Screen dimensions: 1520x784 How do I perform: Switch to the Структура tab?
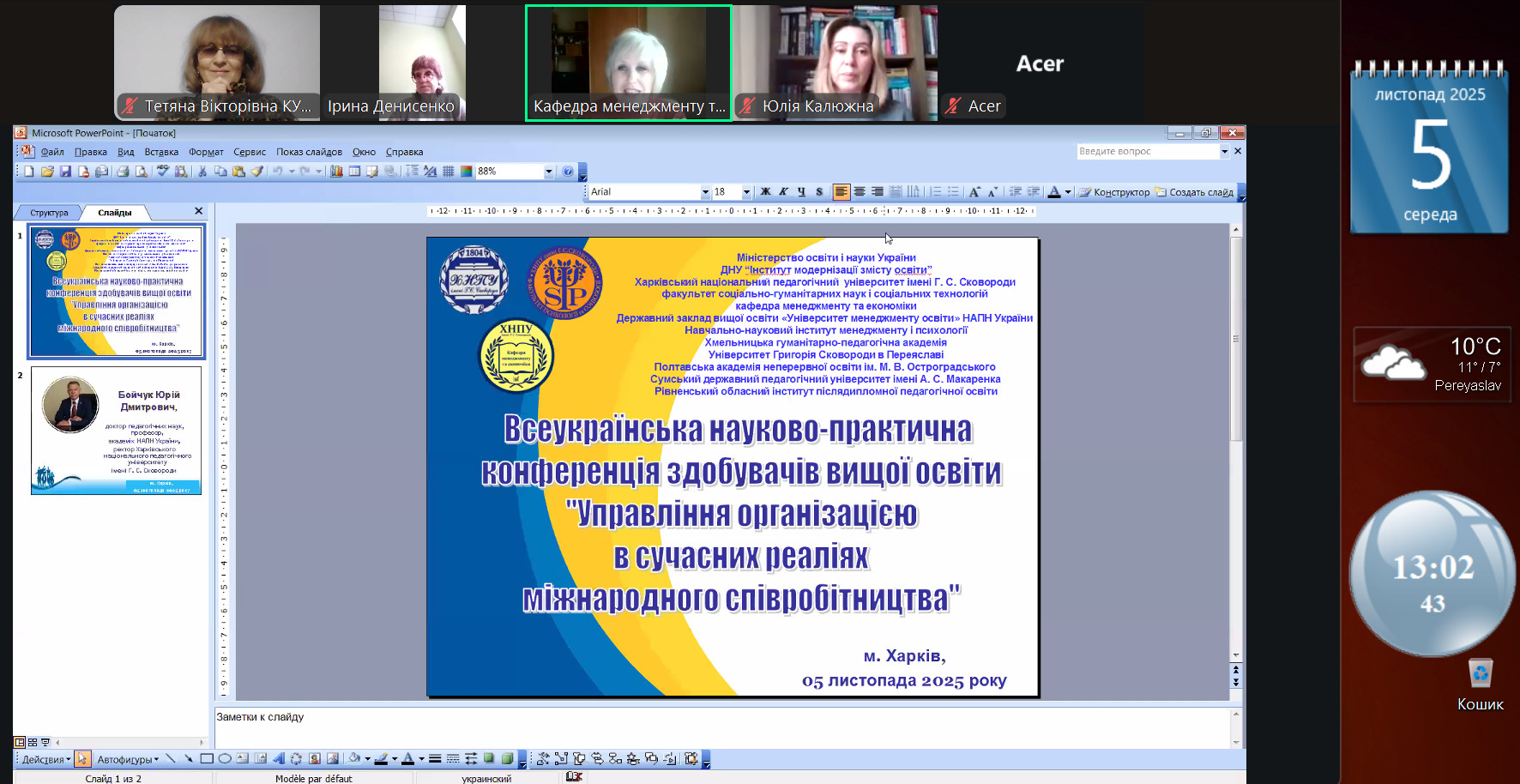point(49,213)
